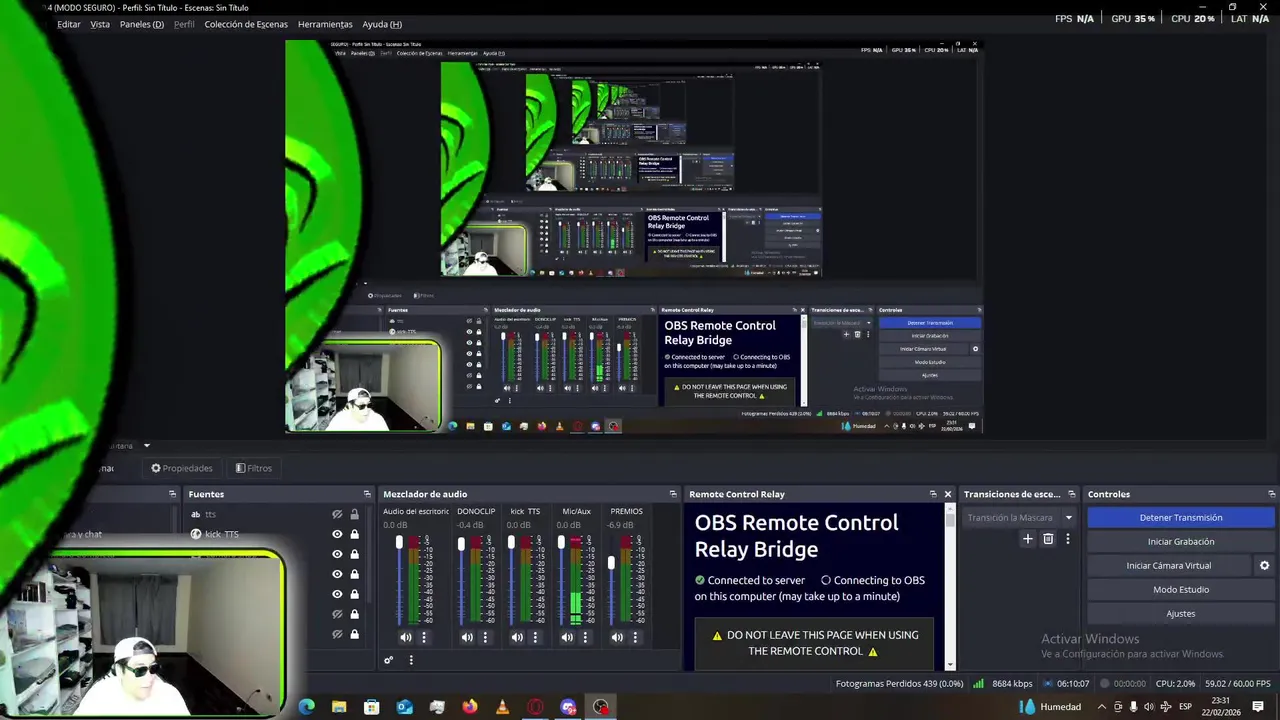Open source Propiedades button
This screenshot has width=1280, height=720.
[182, 468]
